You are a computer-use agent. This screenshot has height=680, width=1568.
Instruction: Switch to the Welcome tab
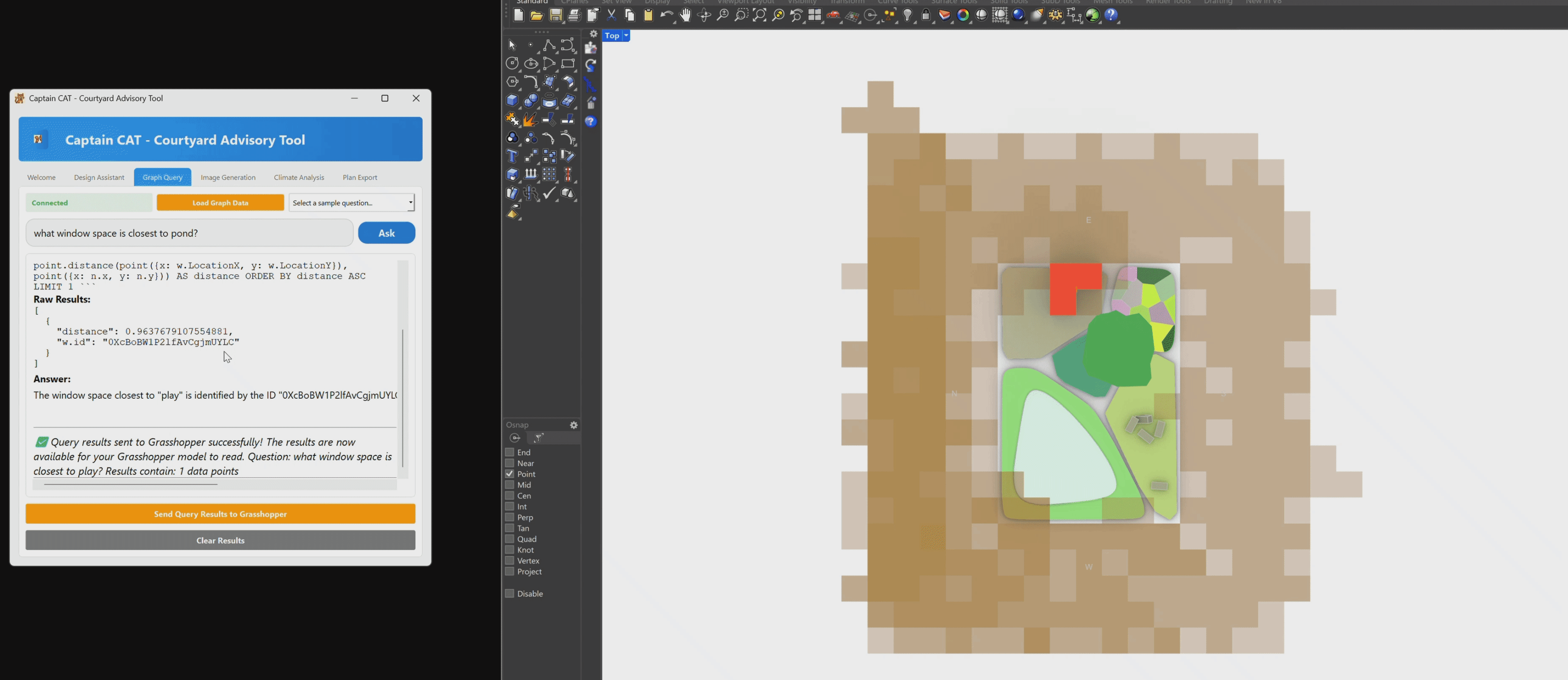[x=42, y=178]
